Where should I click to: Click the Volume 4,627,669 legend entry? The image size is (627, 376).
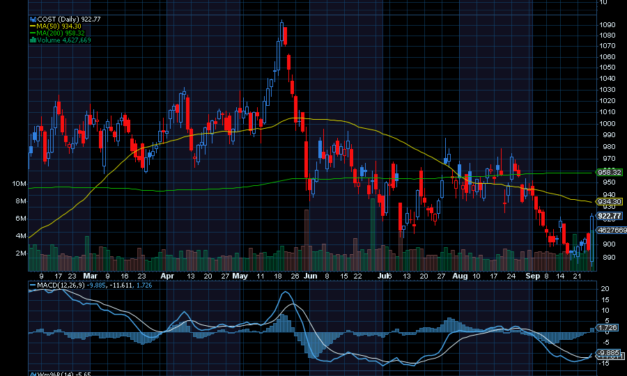tap(64, 40)
